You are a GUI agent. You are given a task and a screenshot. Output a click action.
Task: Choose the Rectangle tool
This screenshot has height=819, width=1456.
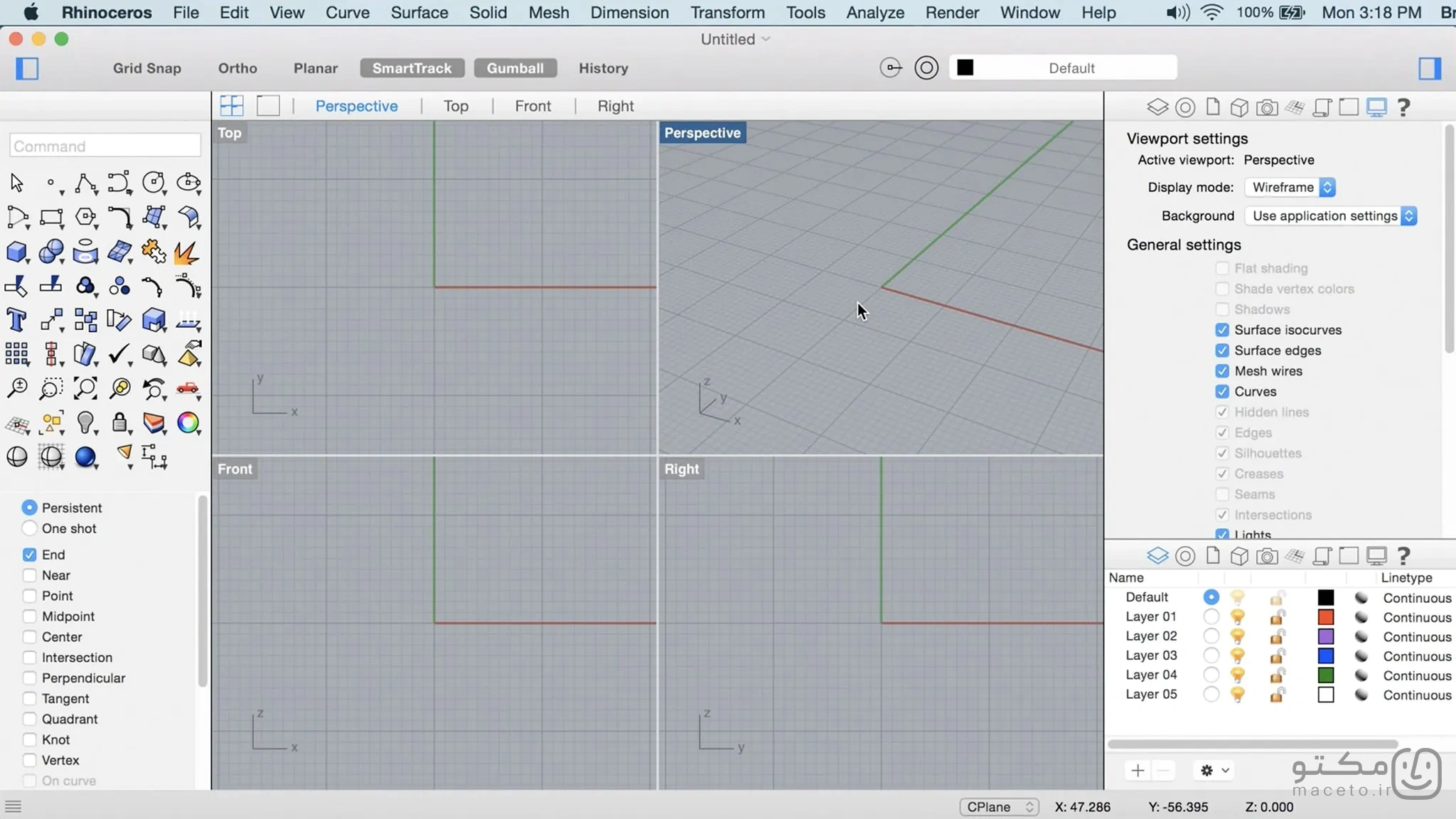[x=51, y=218]
